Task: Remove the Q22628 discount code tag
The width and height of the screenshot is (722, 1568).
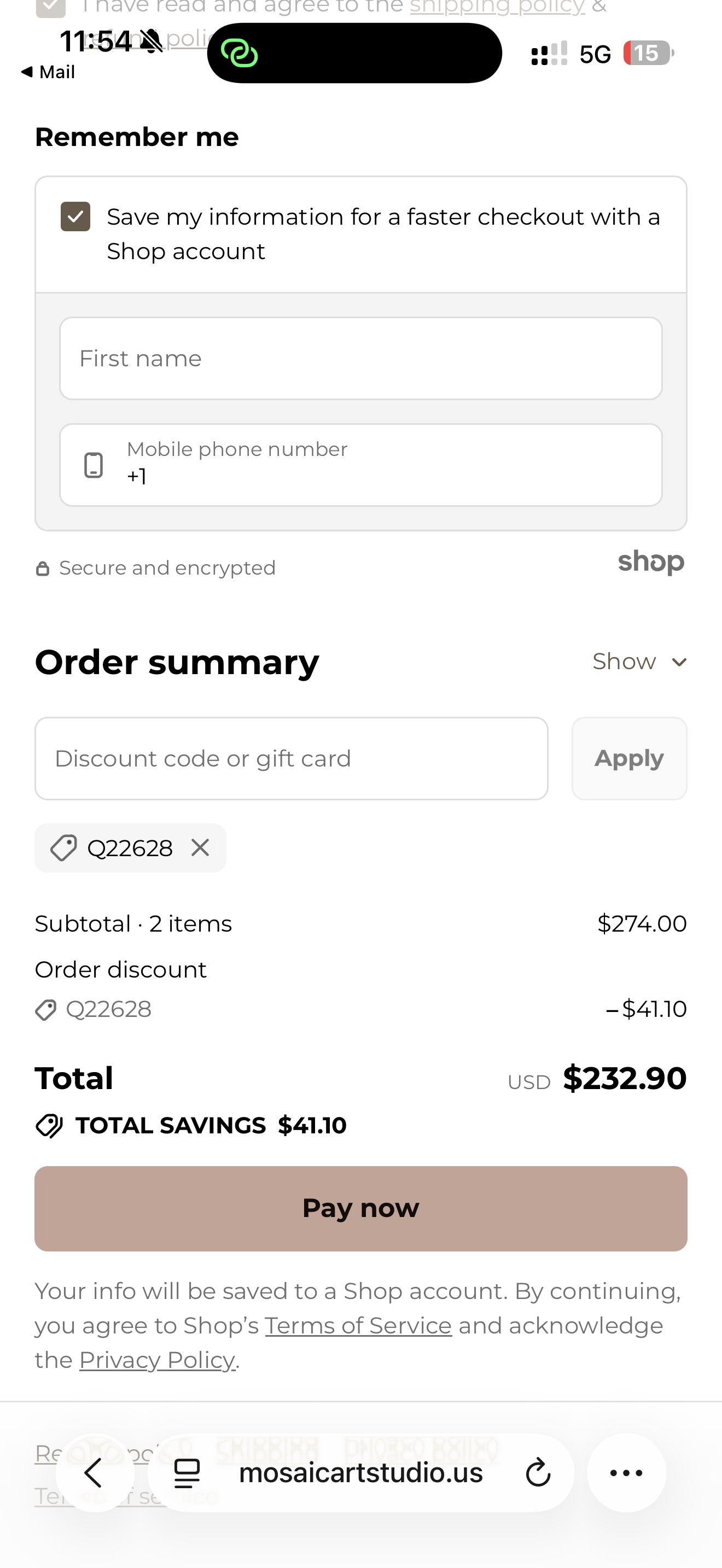Action: click(x=200, y=847)
